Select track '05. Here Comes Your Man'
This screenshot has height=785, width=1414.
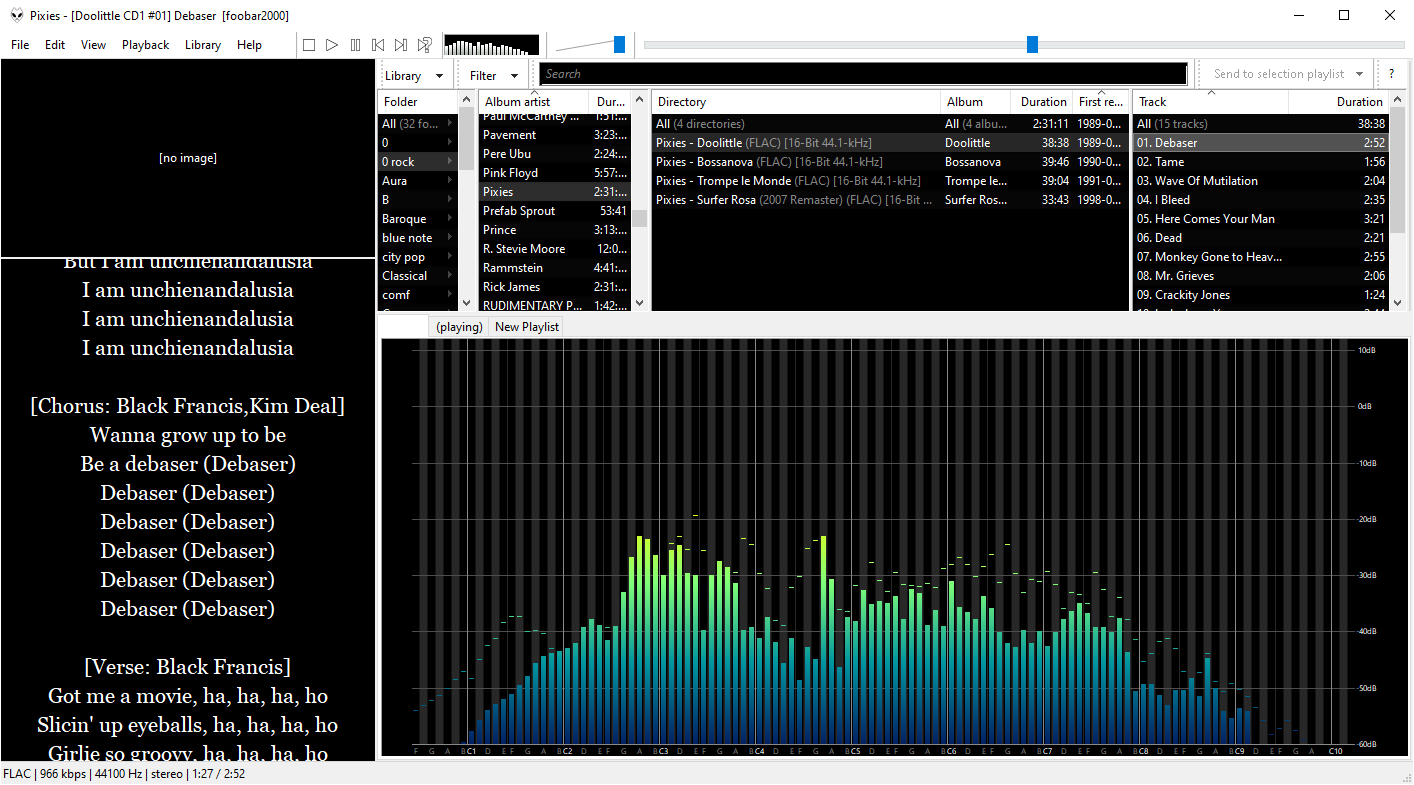1260,219
